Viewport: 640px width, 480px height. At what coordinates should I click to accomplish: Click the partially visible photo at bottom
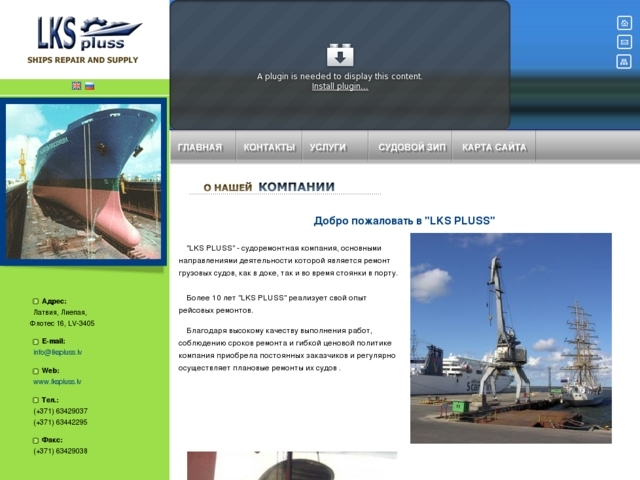coord(292,466)
